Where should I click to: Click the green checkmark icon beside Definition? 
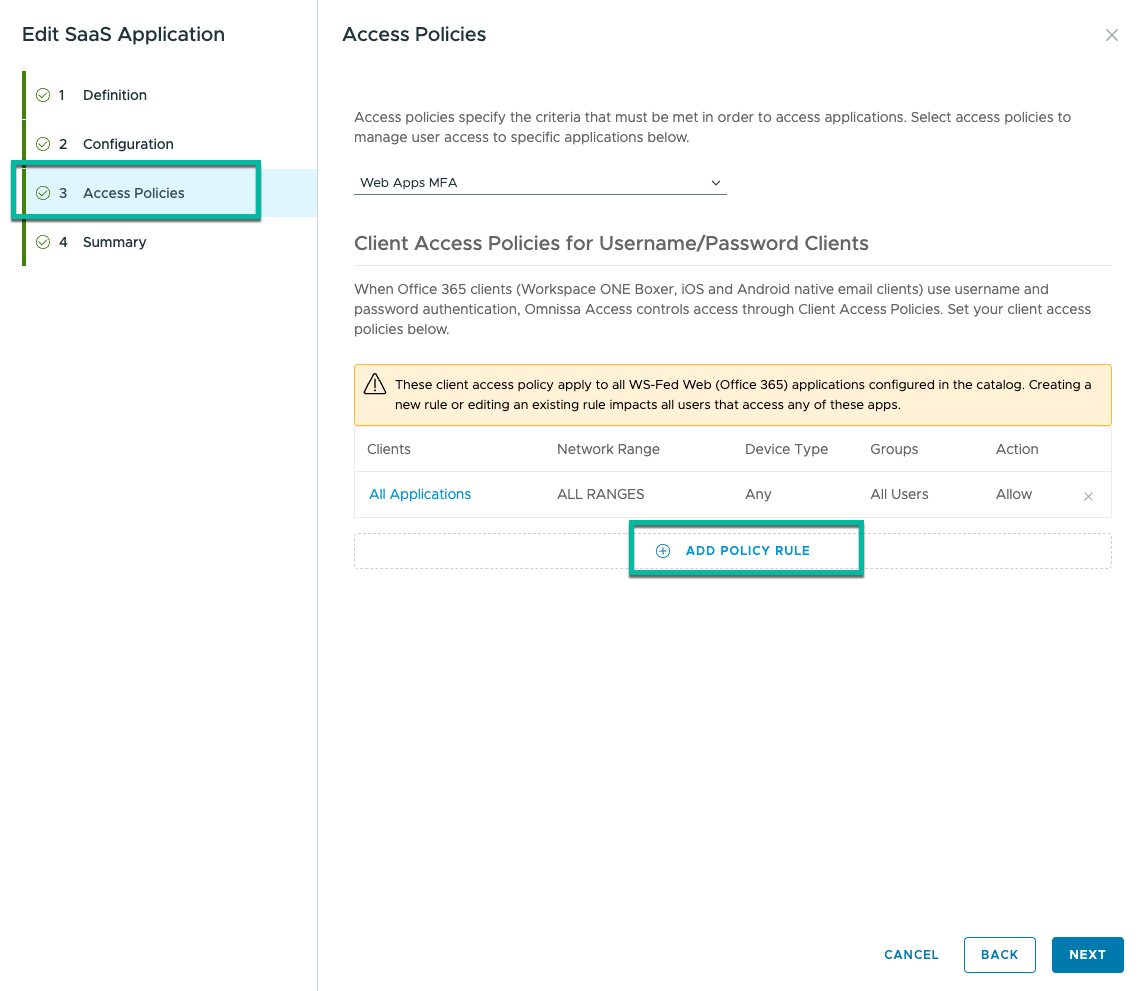(x=43, y=95)
